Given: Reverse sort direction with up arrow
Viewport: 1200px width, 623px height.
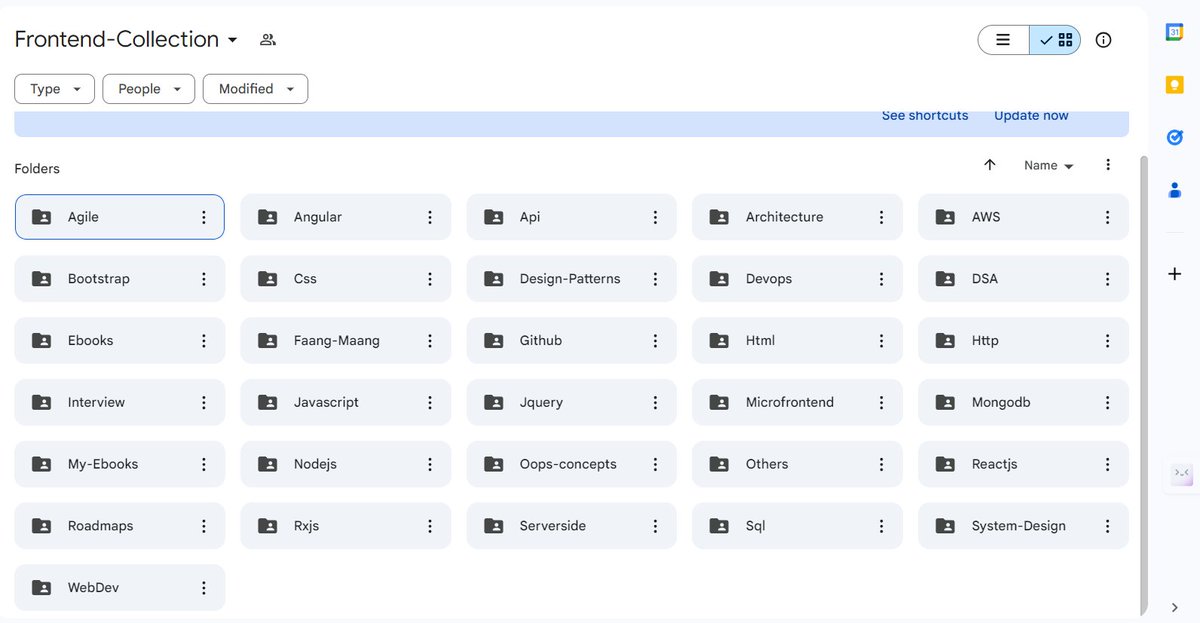Looking at the screenshot, I should point(989,165).
